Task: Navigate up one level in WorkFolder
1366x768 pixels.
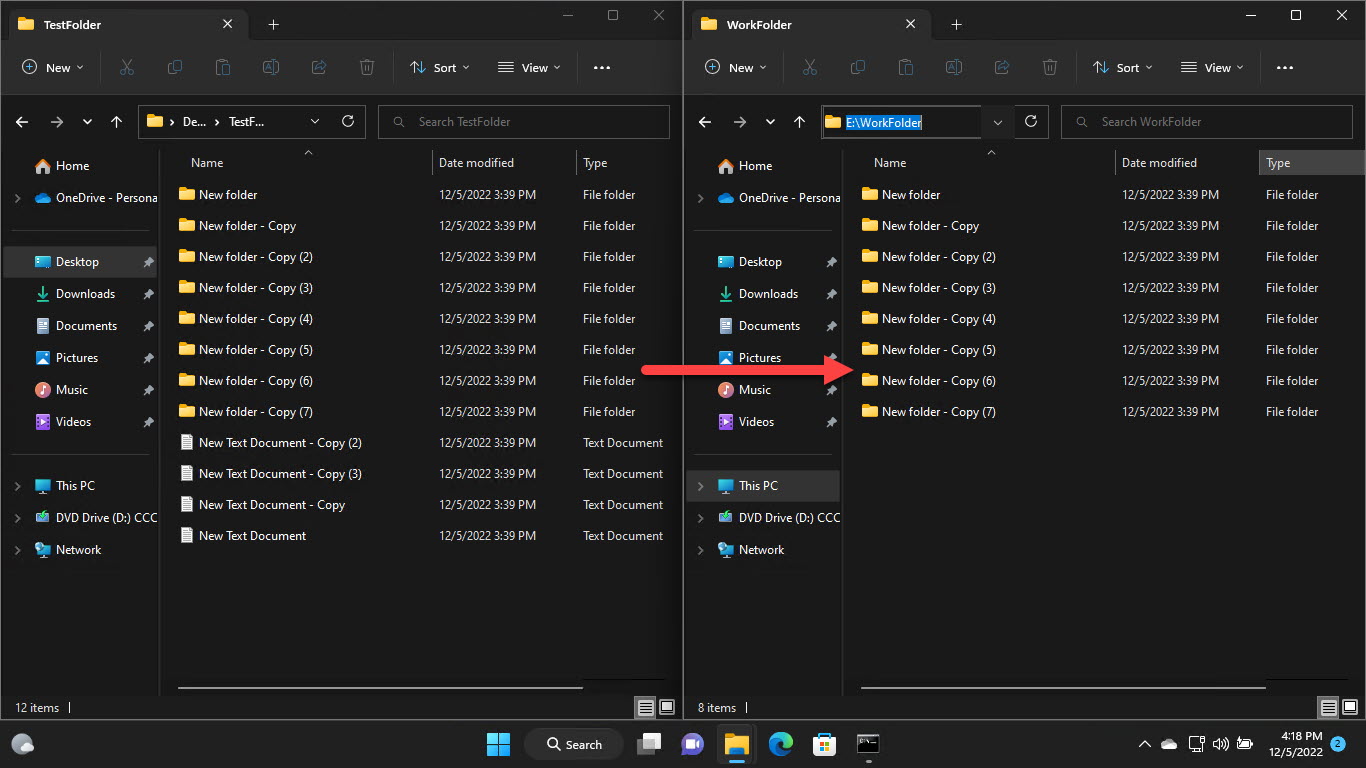Action: click(x=799, y=121)
